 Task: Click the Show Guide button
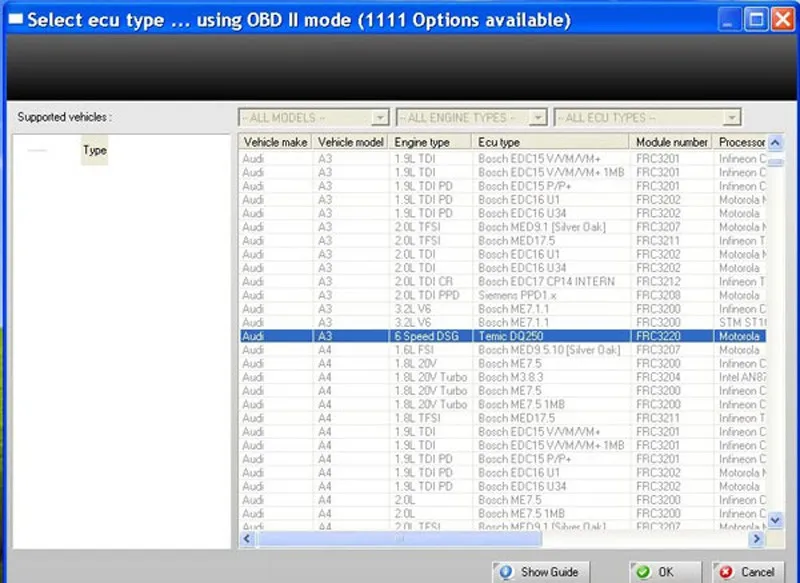pyautogui.click(x=541, y=572)
